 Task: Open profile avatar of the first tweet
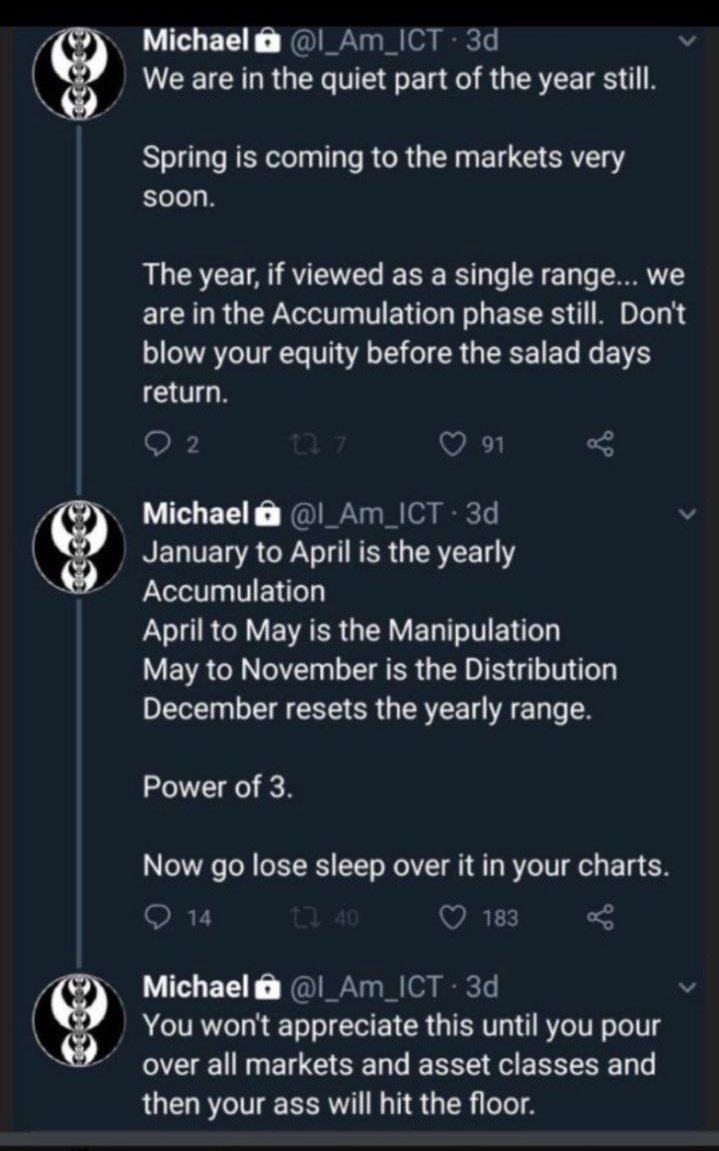pyautogui.click(x=77, y=73)
